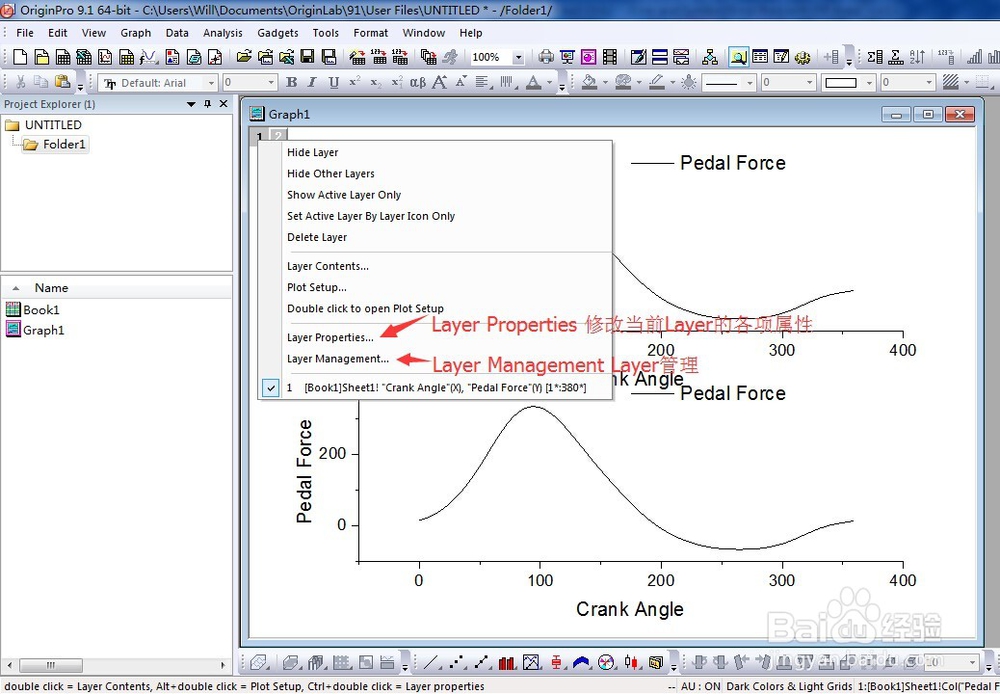Click the Greek αβ symbols button
Screen dimensions: 1000x694
point(418,82)
